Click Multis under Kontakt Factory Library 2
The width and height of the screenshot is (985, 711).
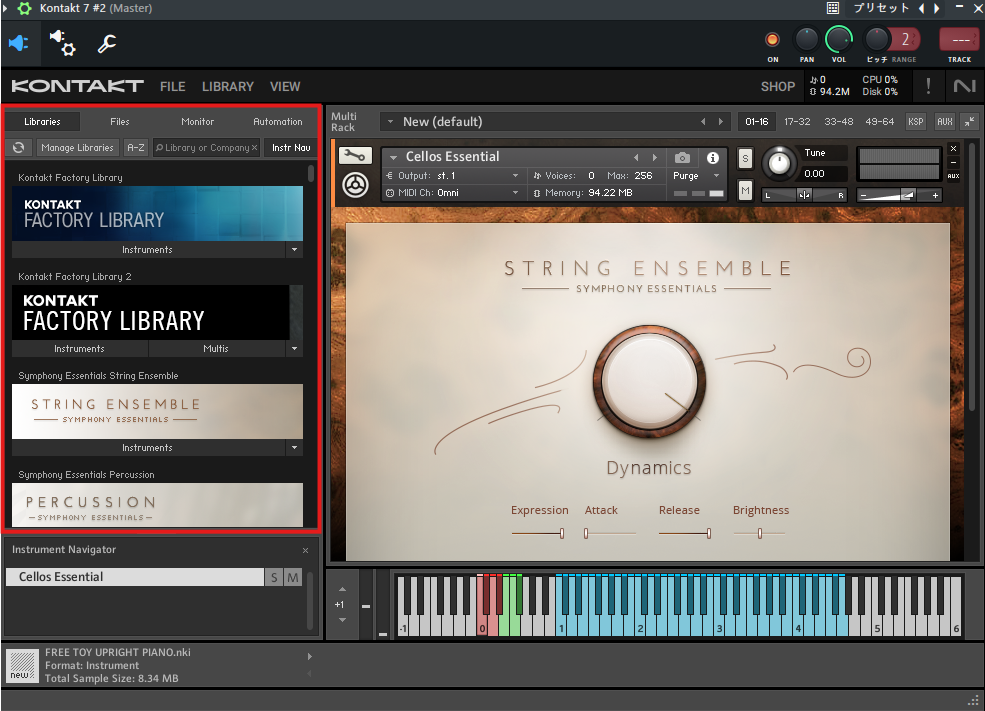(x=216, y=349)
